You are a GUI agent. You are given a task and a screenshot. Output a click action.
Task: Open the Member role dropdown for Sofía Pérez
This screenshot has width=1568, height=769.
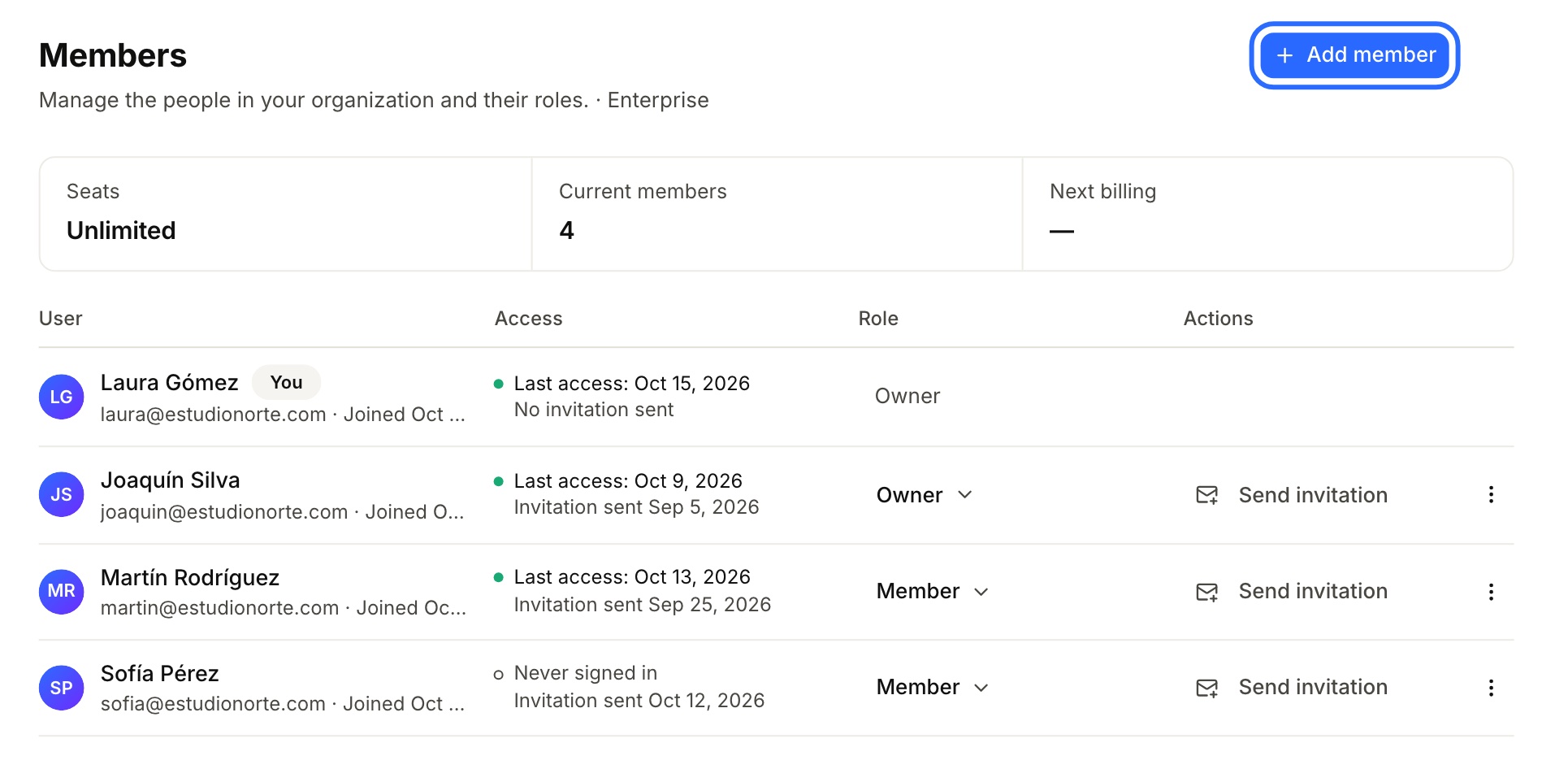(x=933, y=688)
